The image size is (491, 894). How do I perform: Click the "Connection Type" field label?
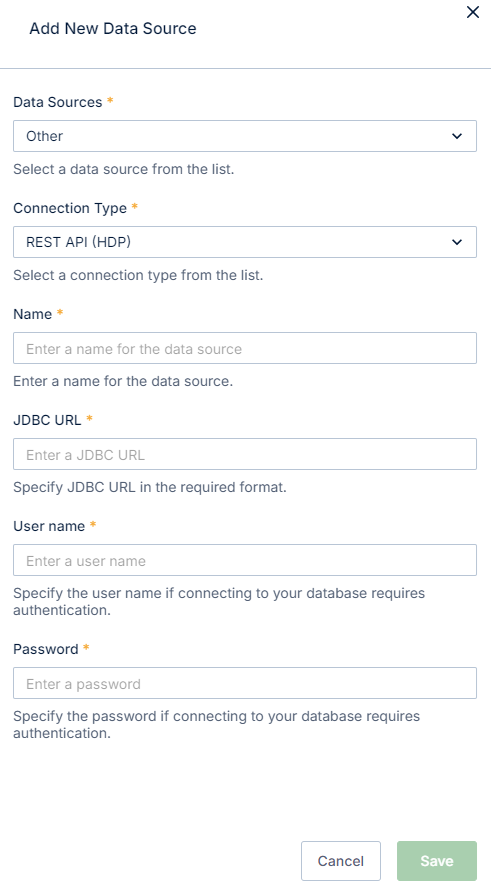pyautogui.click(x=70, y=208)
